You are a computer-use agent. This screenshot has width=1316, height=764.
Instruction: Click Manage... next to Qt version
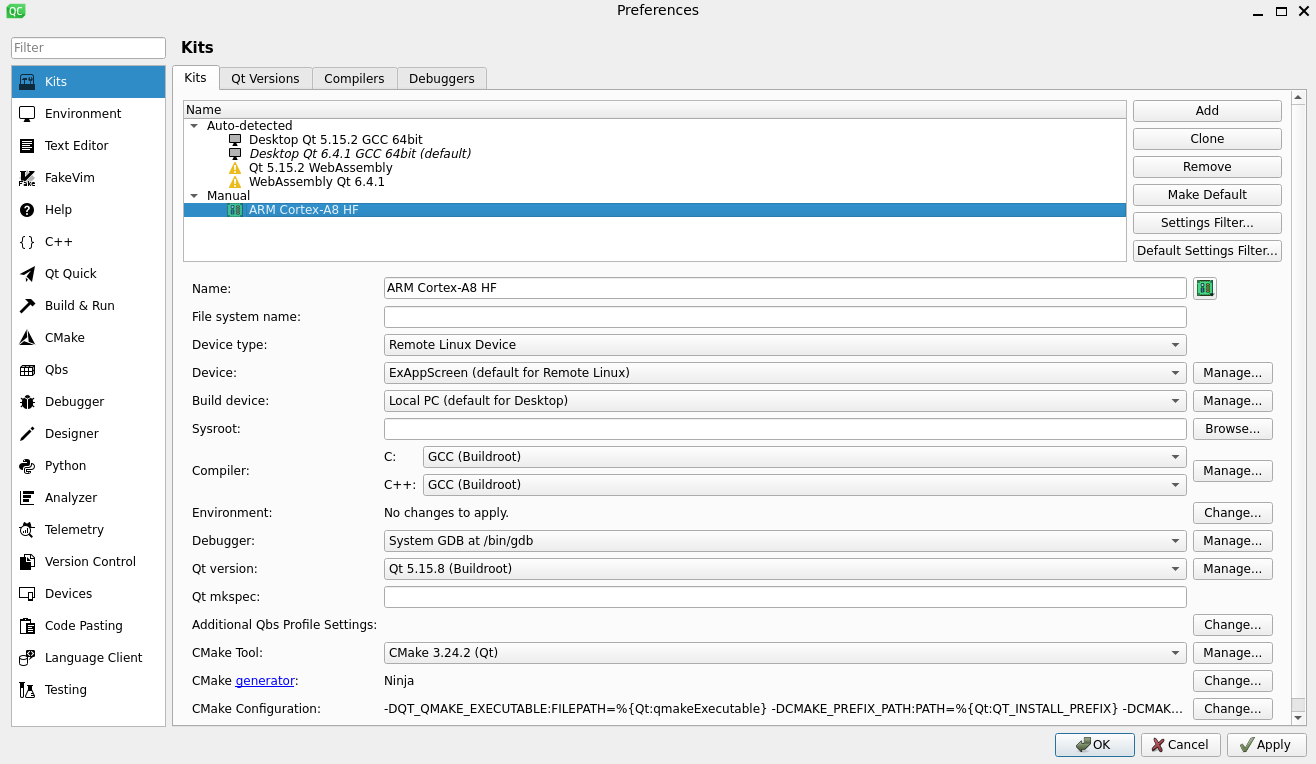(x=1232, y=569)
